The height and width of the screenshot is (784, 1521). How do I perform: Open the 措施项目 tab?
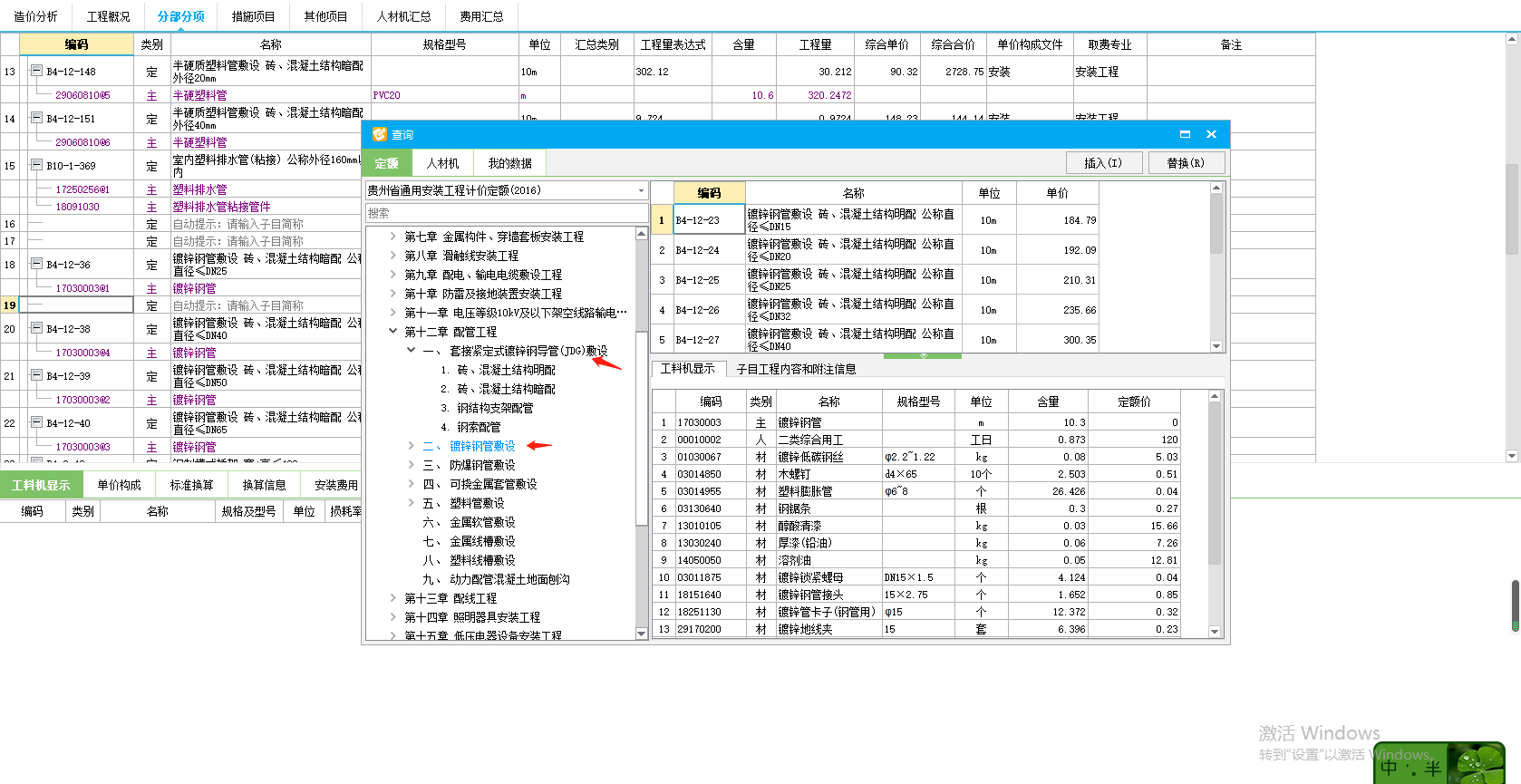(x=253, y=16)
